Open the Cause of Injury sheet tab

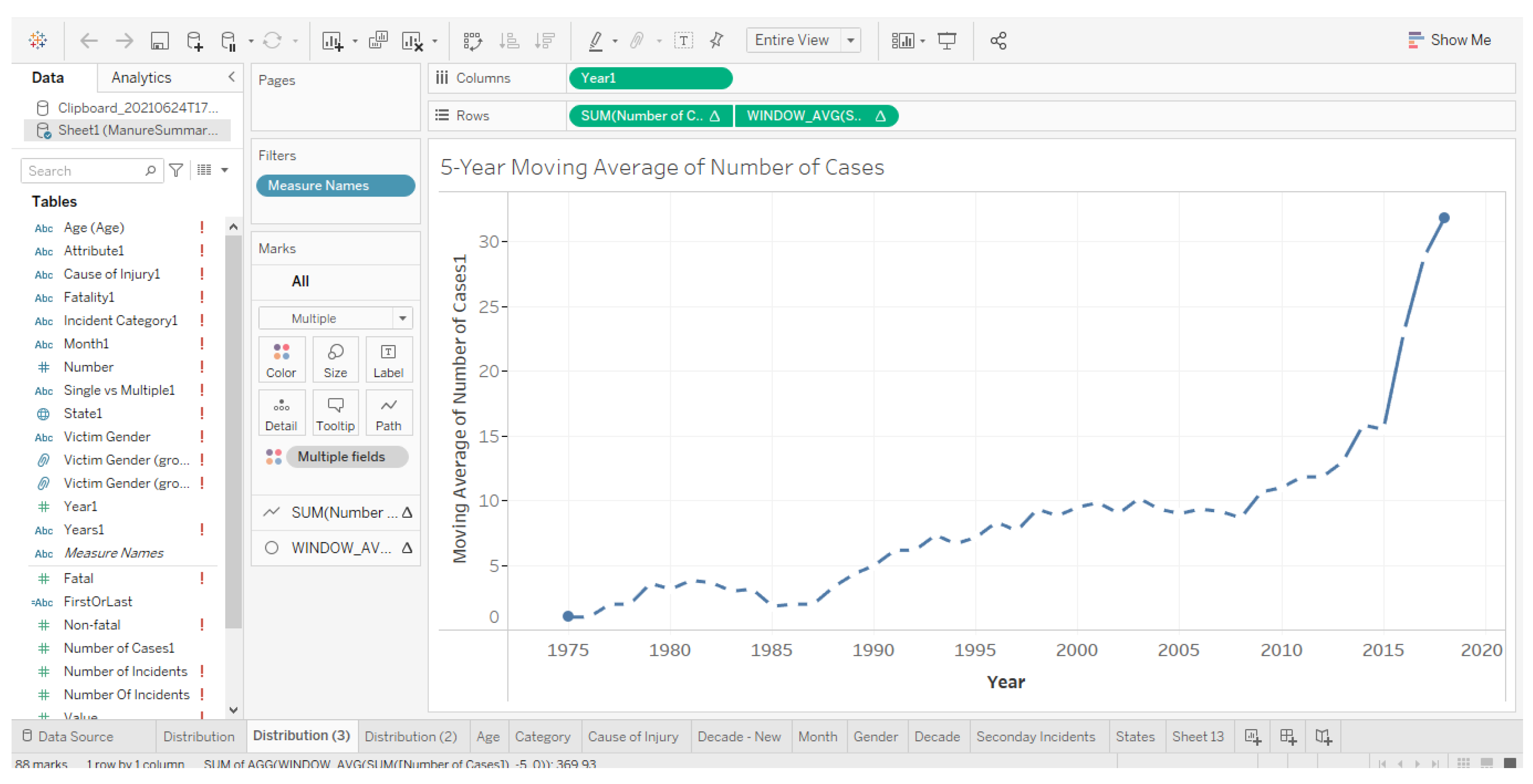[x=633, y=736]
